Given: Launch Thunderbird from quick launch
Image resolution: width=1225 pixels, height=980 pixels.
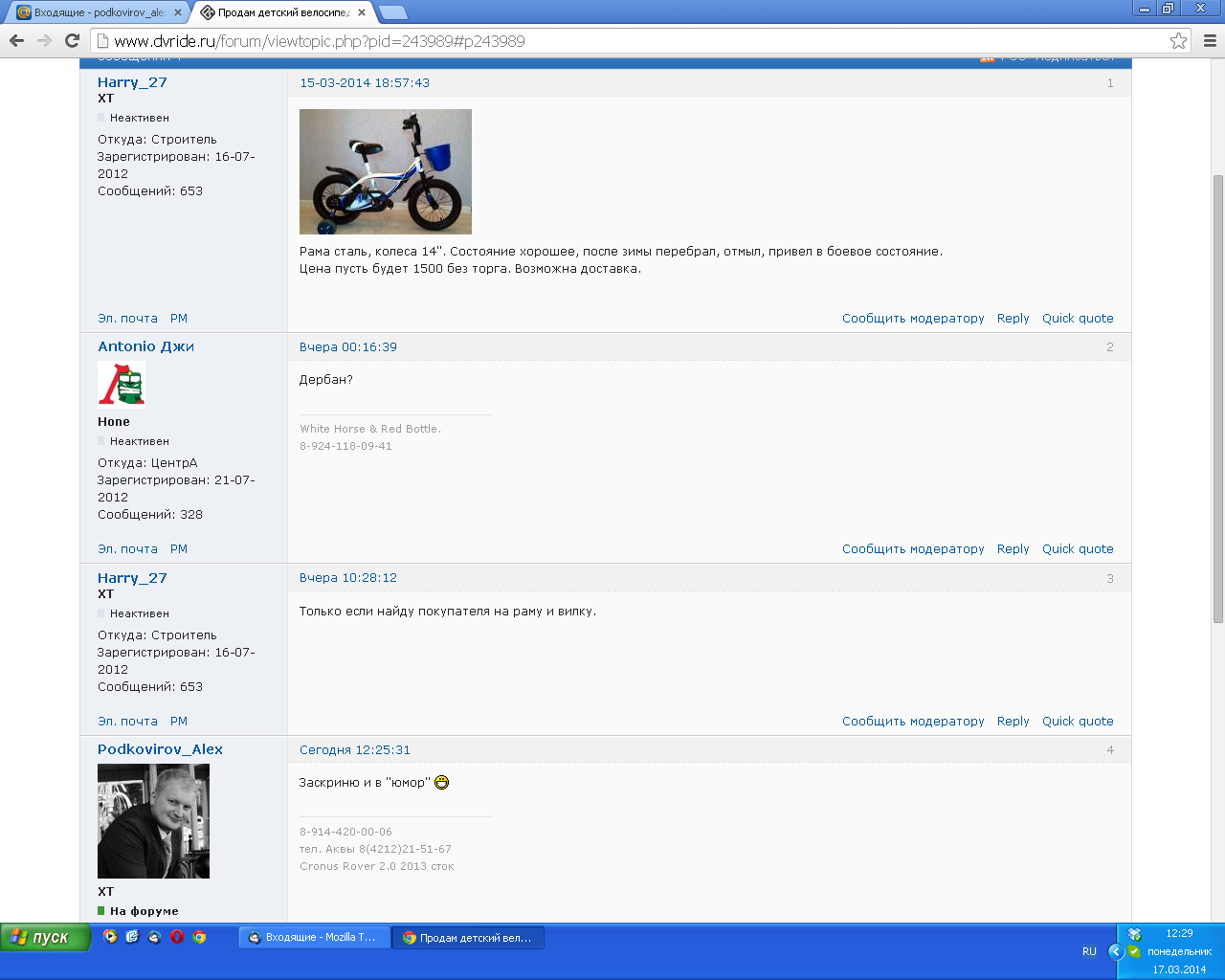Looking at the screenshot, I should click(154, 937).
